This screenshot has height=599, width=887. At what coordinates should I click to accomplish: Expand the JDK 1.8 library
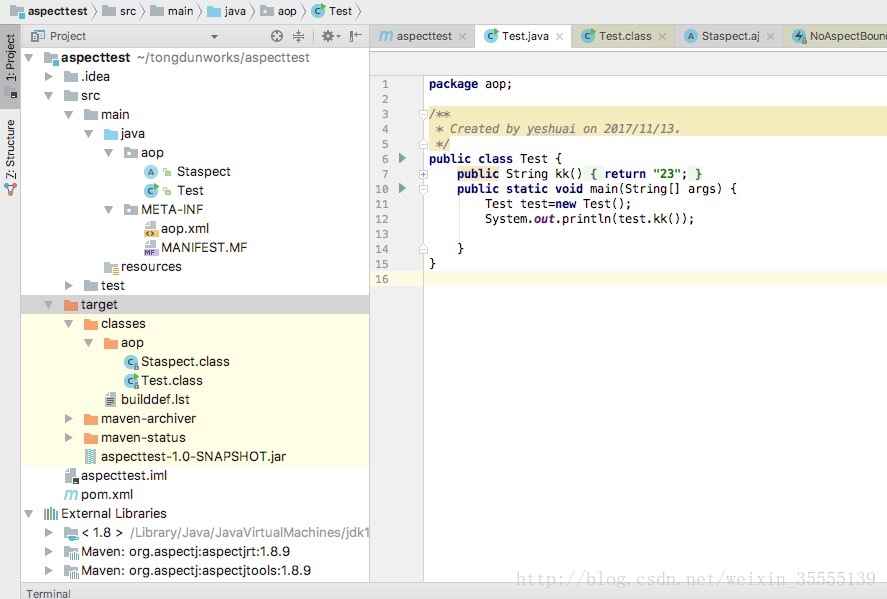click(x=49, y=533)
